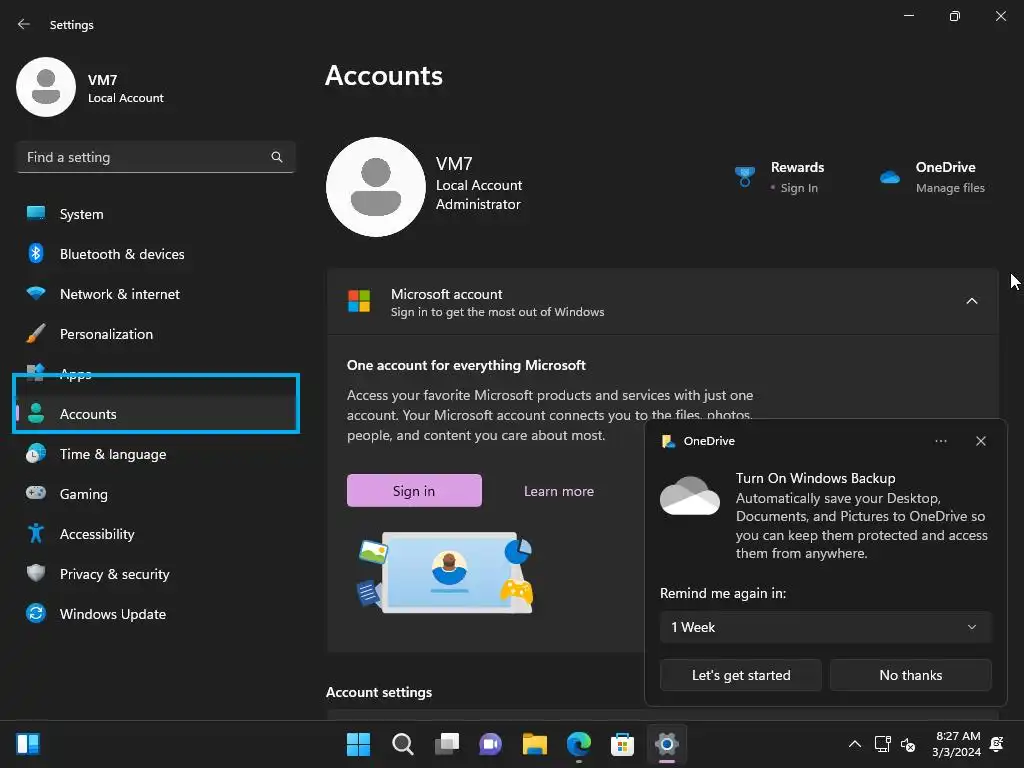Click the Windows Update refresh icon

click(36, 613)
